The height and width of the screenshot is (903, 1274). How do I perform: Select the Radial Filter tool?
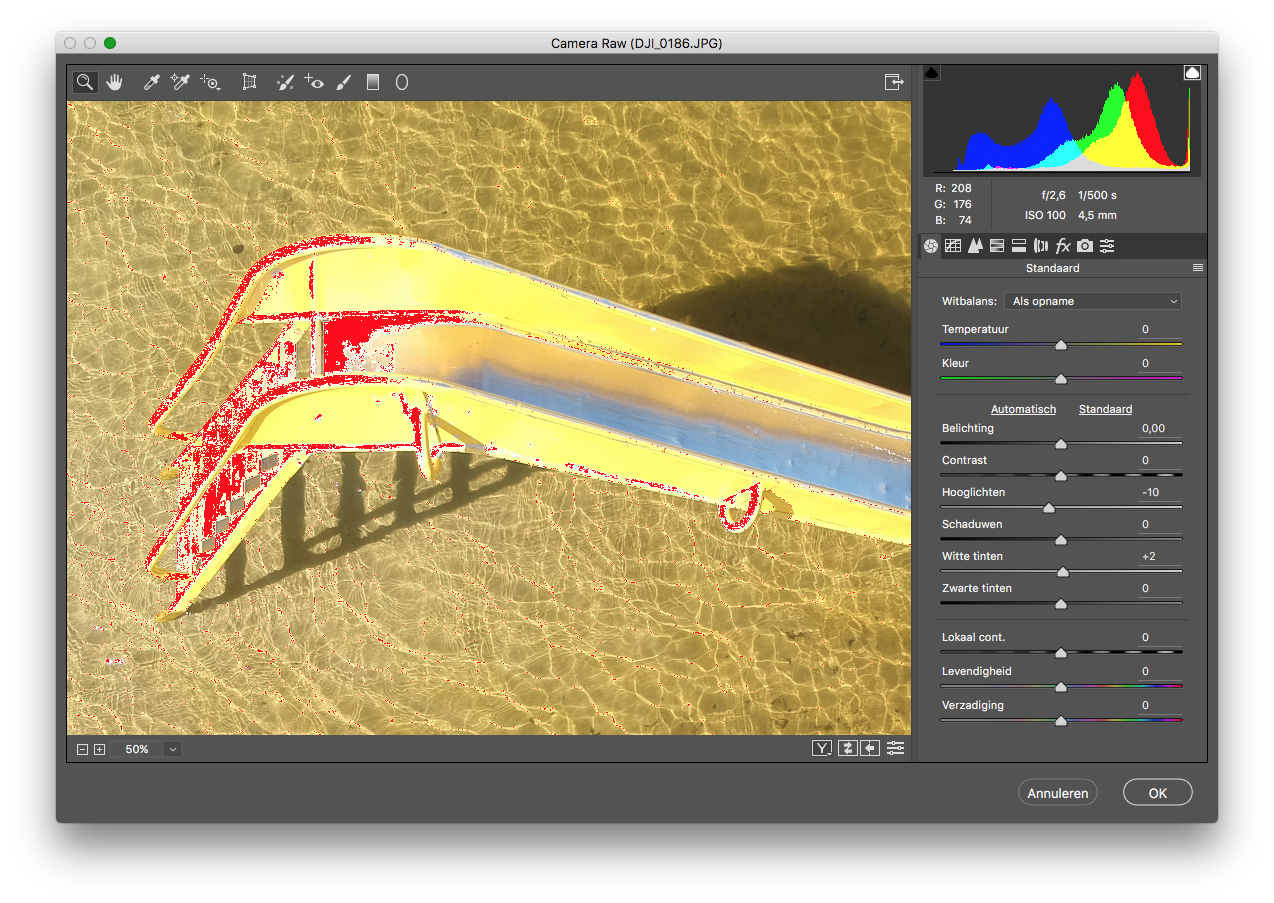[x=402, y=83]
